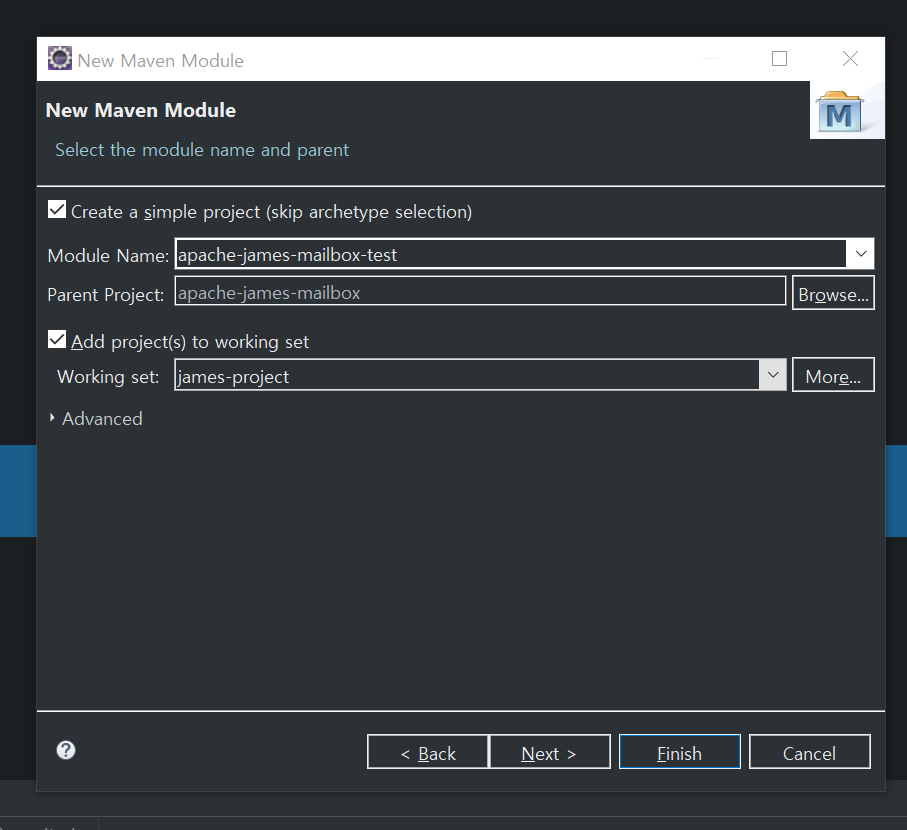Screen dimensions: 907x830
Task: Open the Module Name dropdown arrow
Action: pos(860,254)
